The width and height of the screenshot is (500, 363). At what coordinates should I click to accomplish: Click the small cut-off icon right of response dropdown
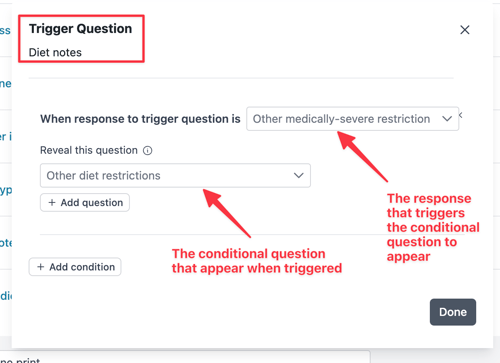pyautogui.click(x=460, y=115)
